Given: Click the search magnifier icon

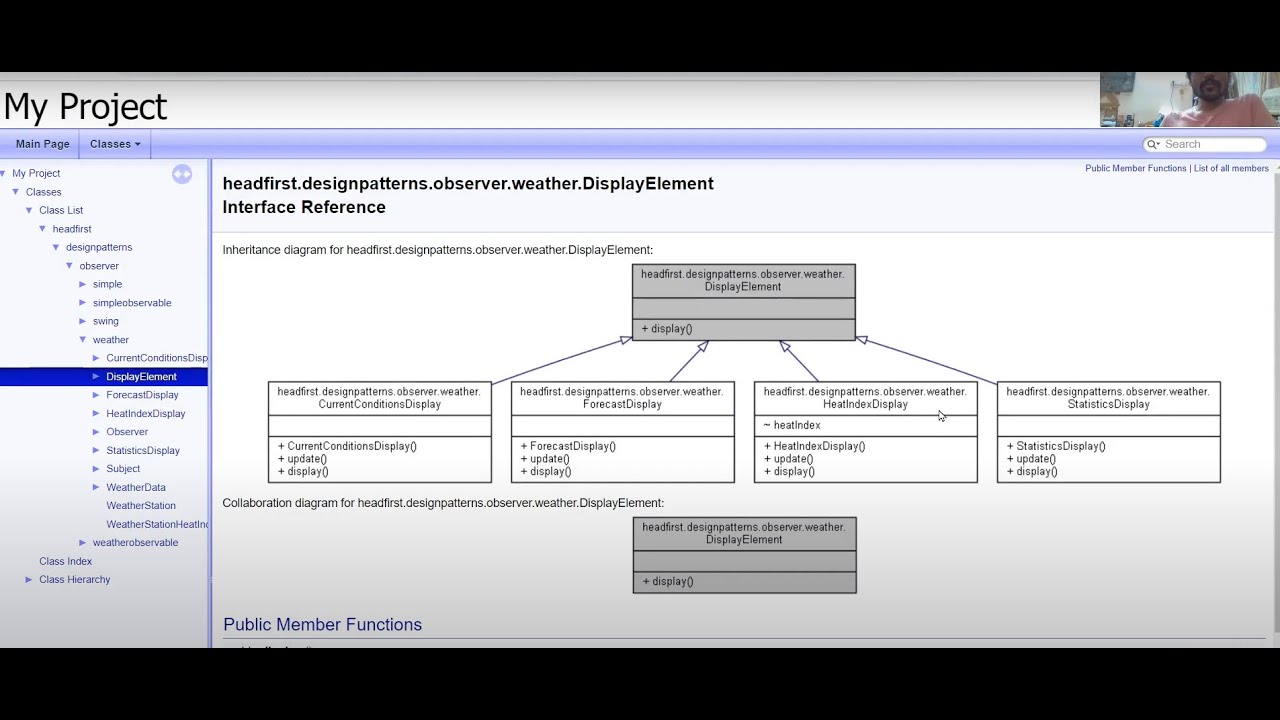Looking at the screenshot, I should coord(1153,144).
